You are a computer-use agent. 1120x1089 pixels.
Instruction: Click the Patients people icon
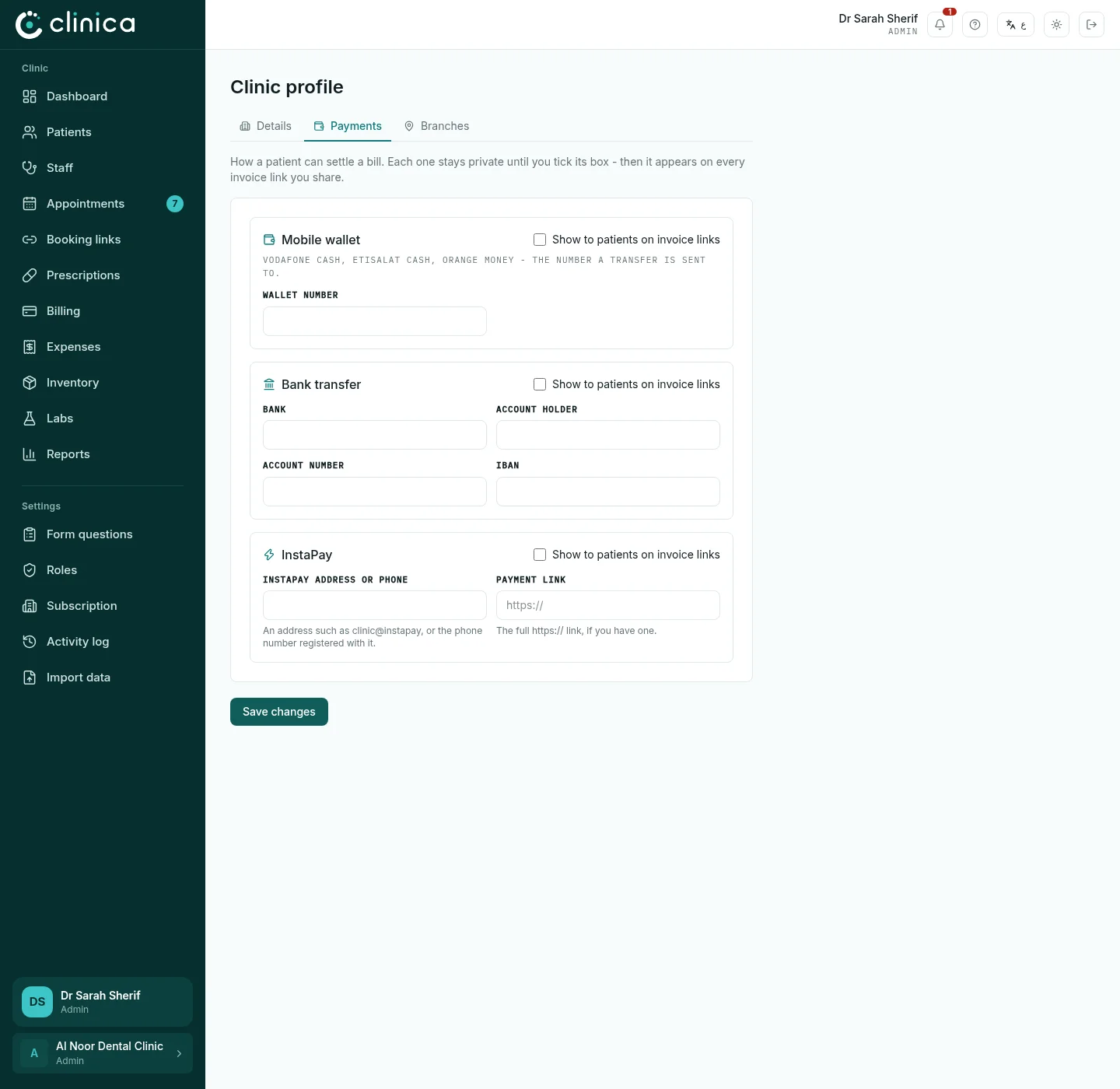[x=30, y=132]
